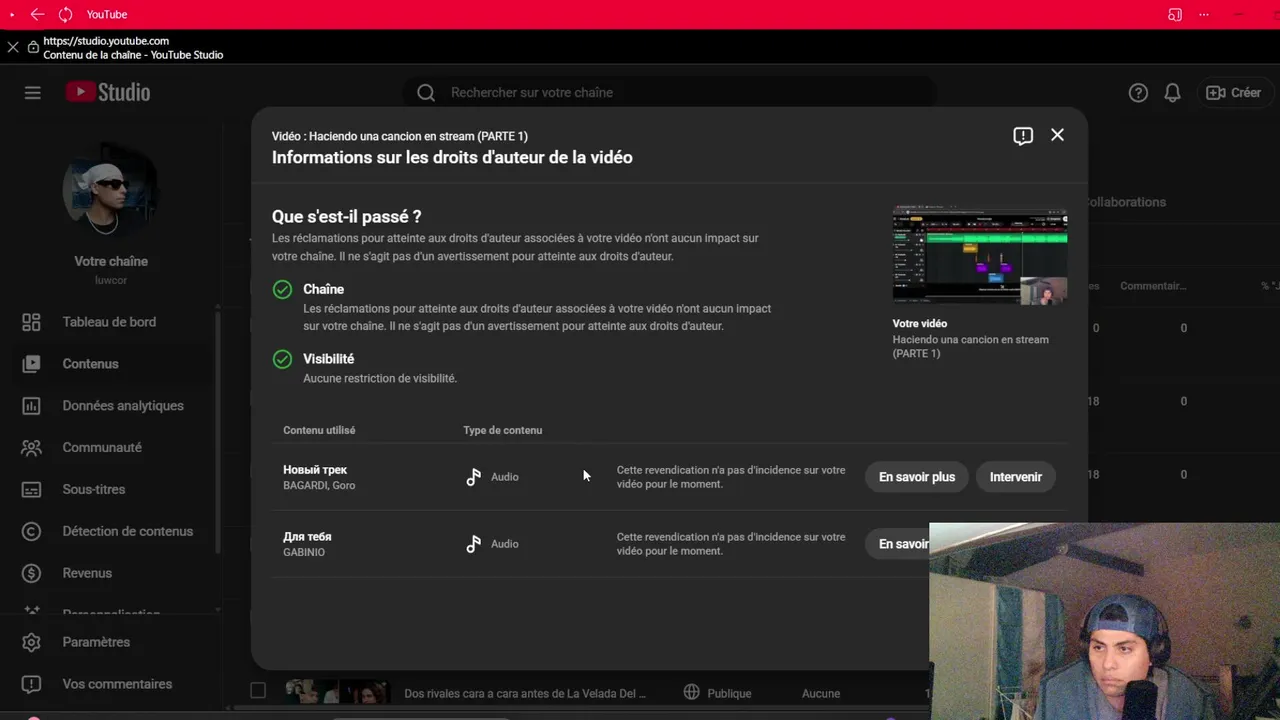1280x720 pixels.
Task: Close the copyright information dialog
Action: [x=1057, y=135]
